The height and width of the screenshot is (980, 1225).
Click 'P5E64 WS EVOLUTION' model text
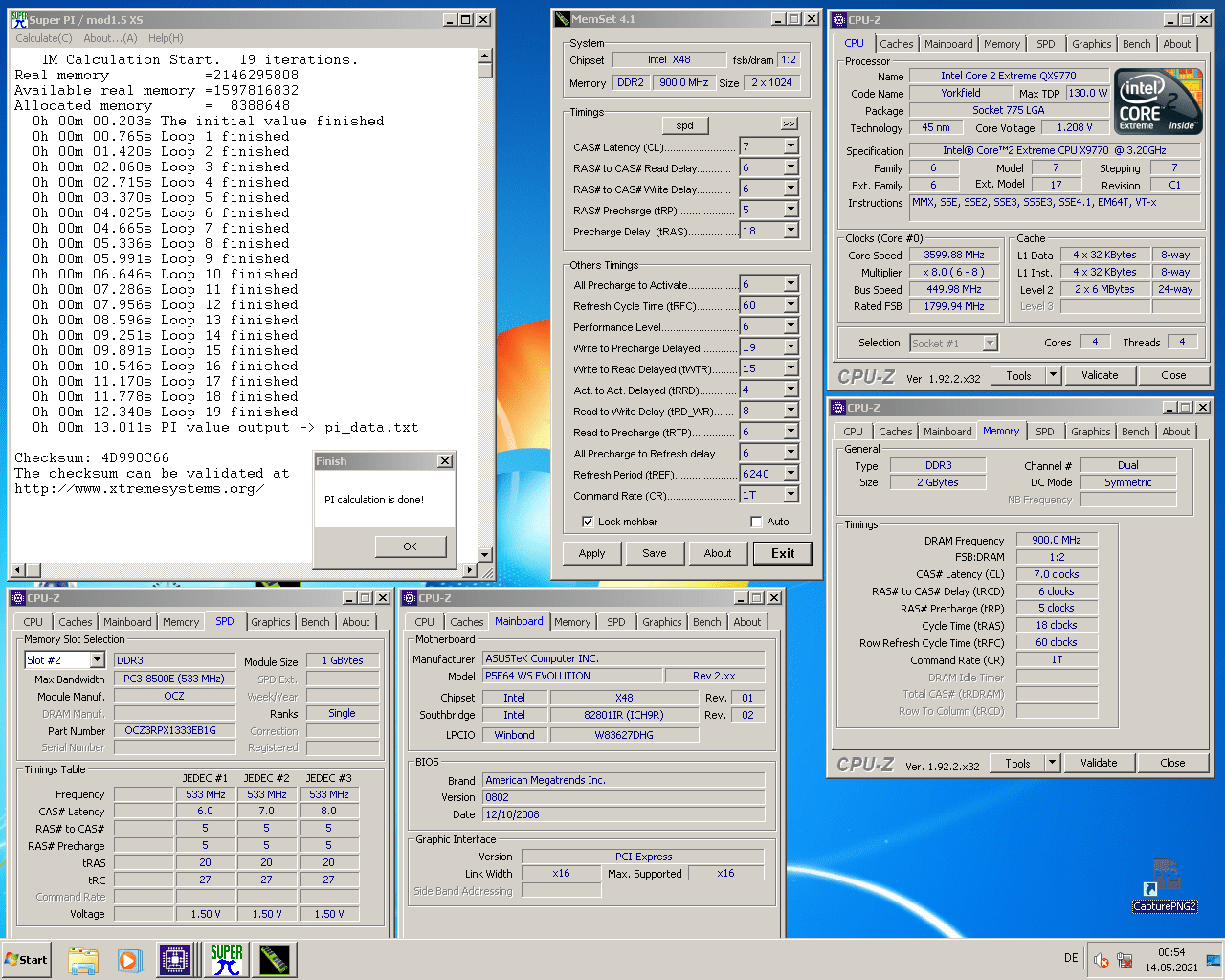pyautogui.click(x=538, y=676)
